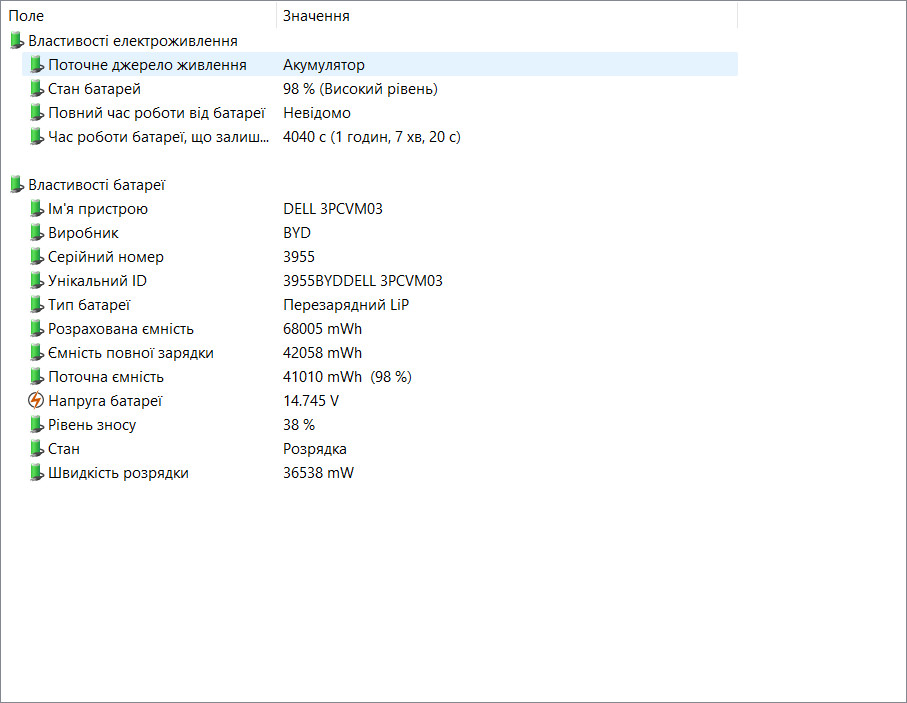Viewport: 907px width, 703px height.
Task: Select the Властивості батареї group row
Action: (96, 185)
